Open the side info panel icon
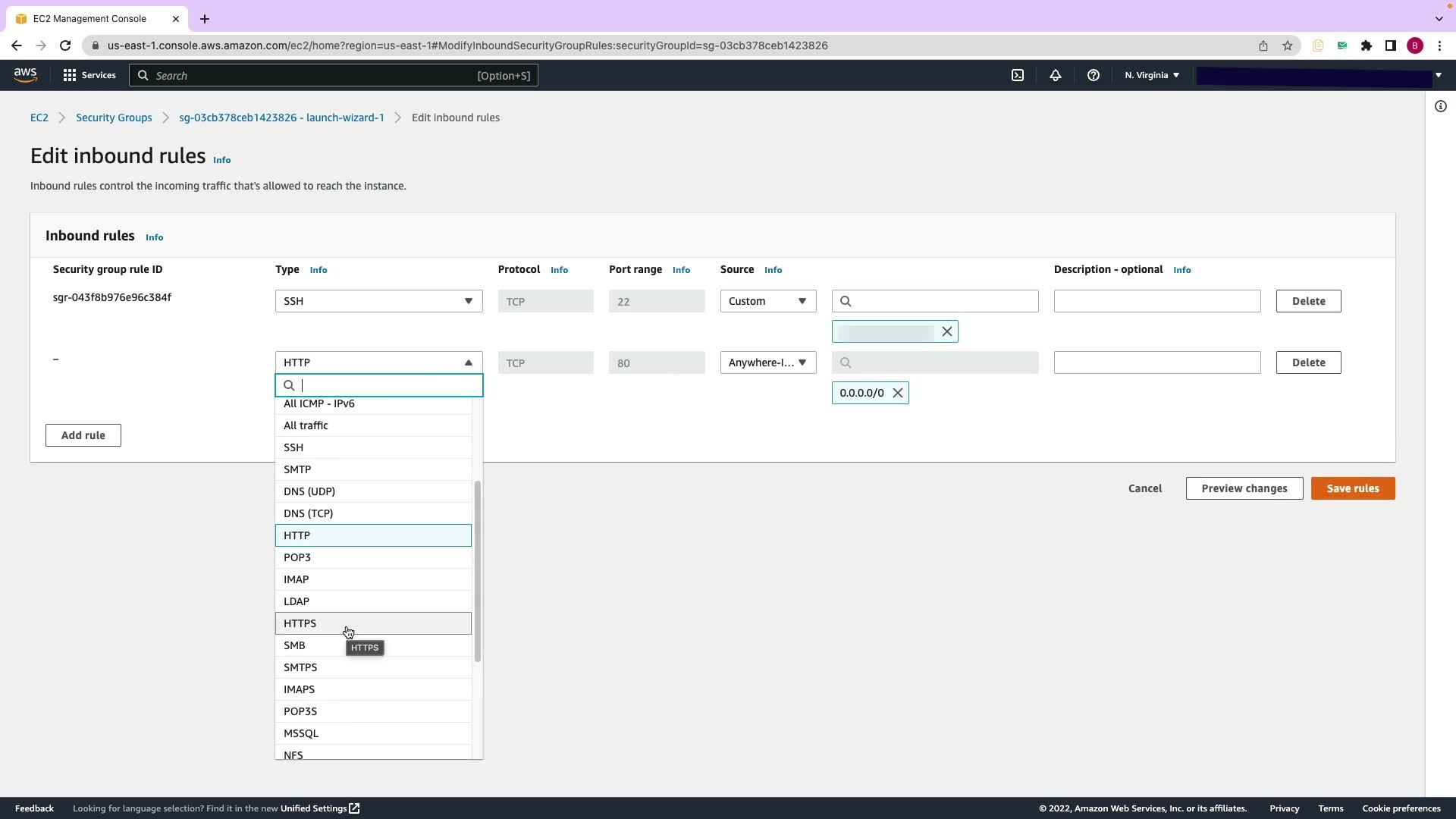 point(1440,106)
